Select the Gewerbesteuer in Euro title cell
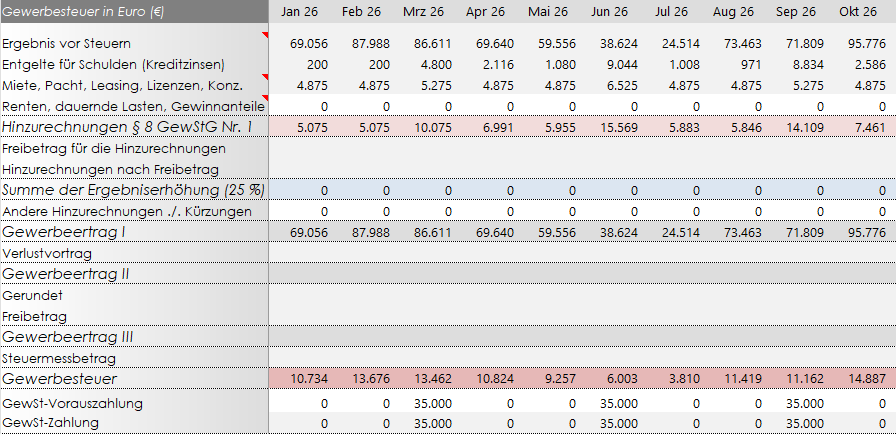This screenshot has width=896, height=434. click(85, 11)
